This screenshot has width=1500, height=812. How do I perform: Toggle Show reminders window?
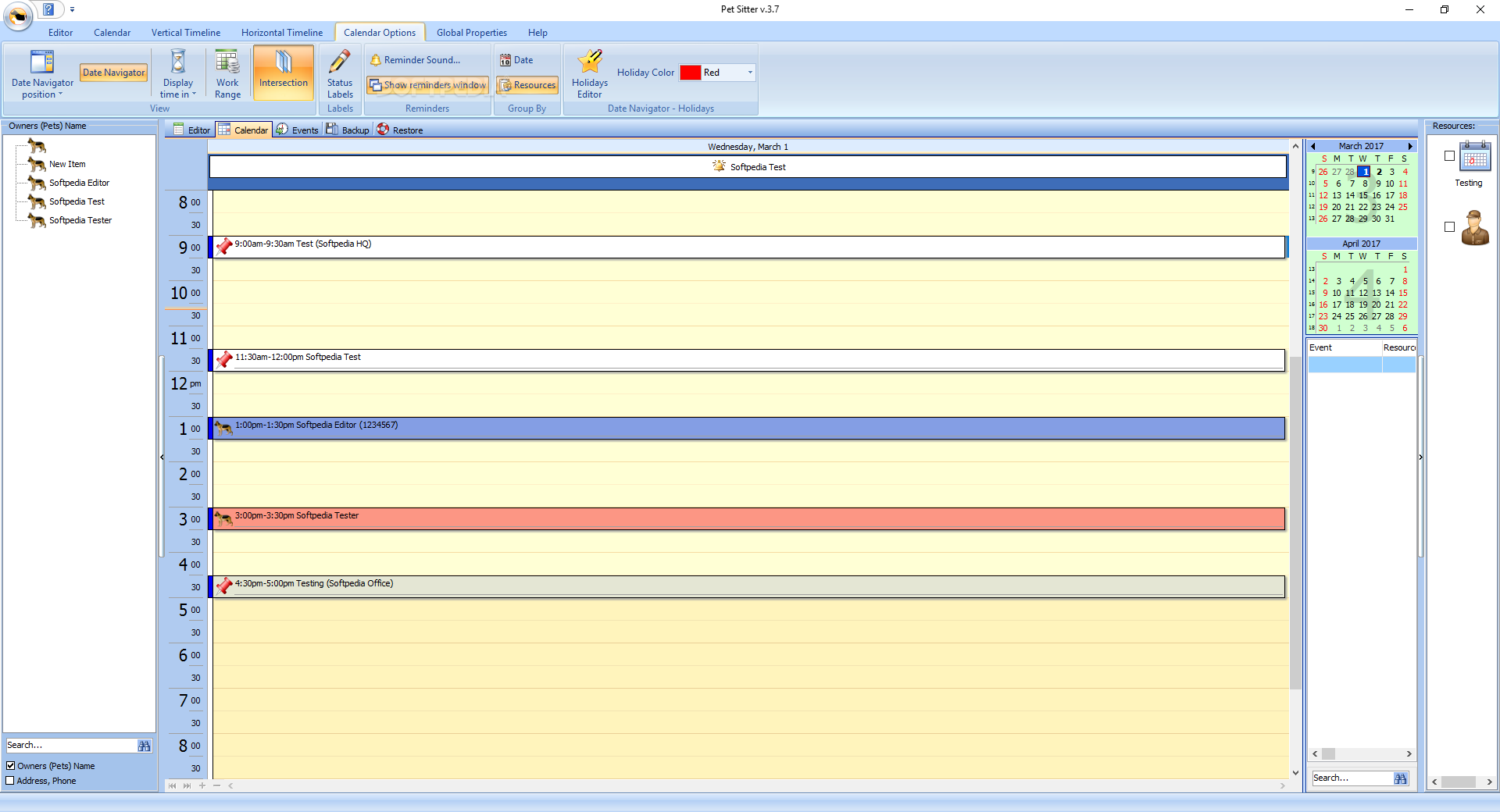[x=428, y=85]
